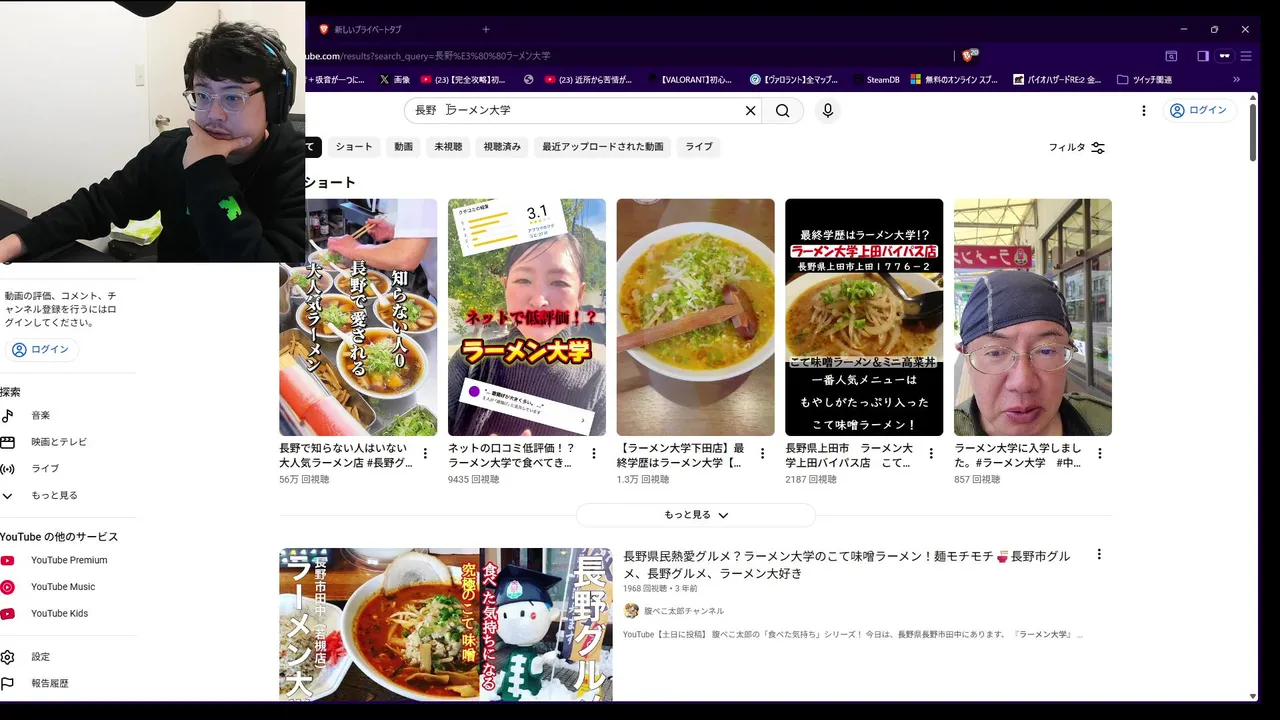Open the 腹ぺこ太郎チャンネル channel link
This screenshot has height=720, width=1280.
point(684,611)
